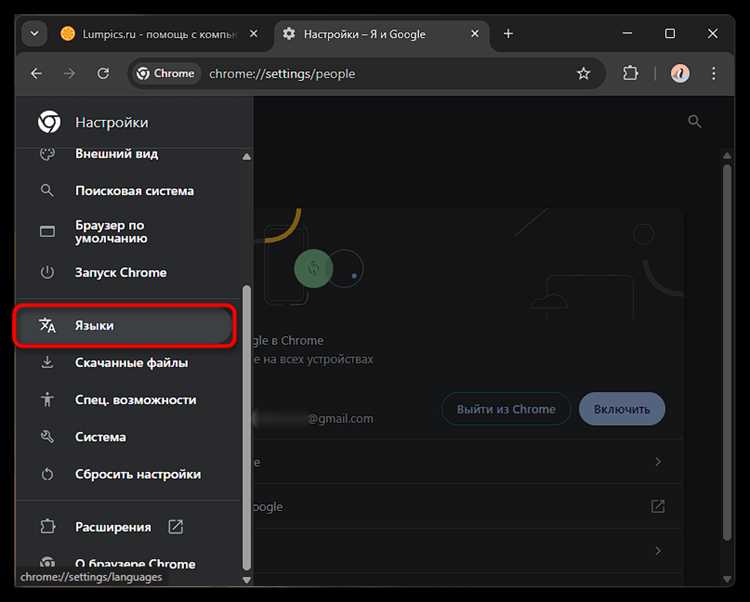Open Спец. возможности section
Image resolution: width=750 pixels, height=602 pixels.
click(x=128, y=400)
